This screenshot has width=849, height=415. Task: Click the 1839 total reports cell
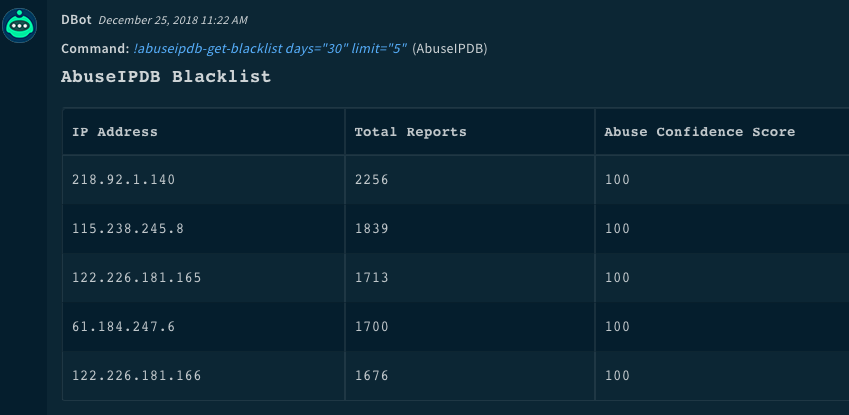point(372,228)
